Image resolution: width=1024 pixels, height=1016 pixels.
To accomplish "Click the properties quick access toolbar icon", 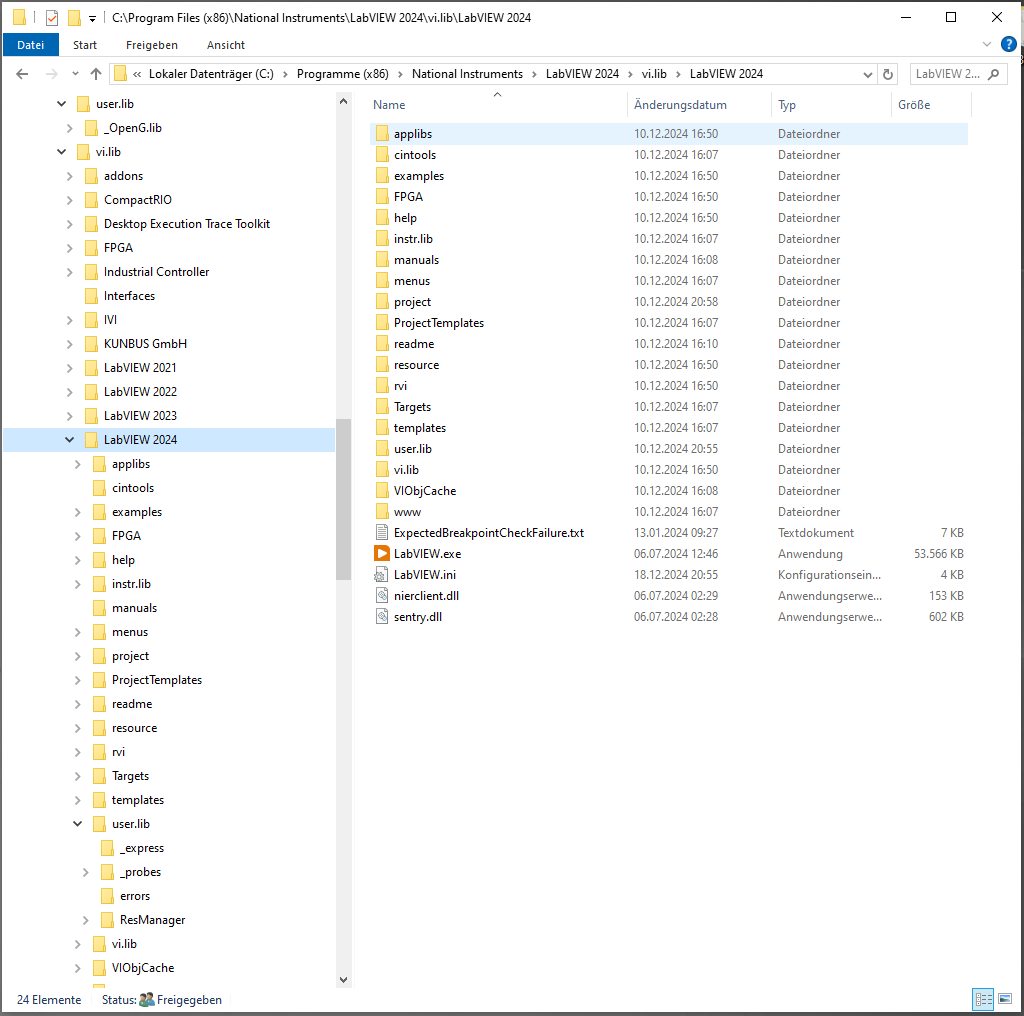I will 52,18.
